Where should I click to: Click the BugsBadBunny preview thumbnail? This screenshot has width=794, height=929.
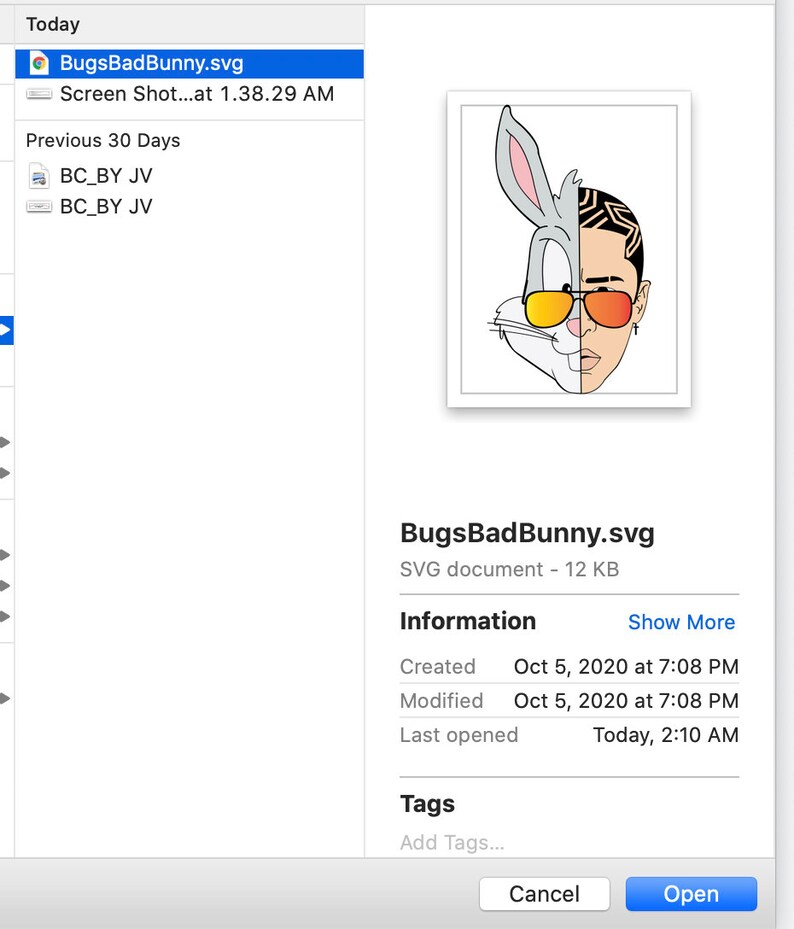(569, 249)
